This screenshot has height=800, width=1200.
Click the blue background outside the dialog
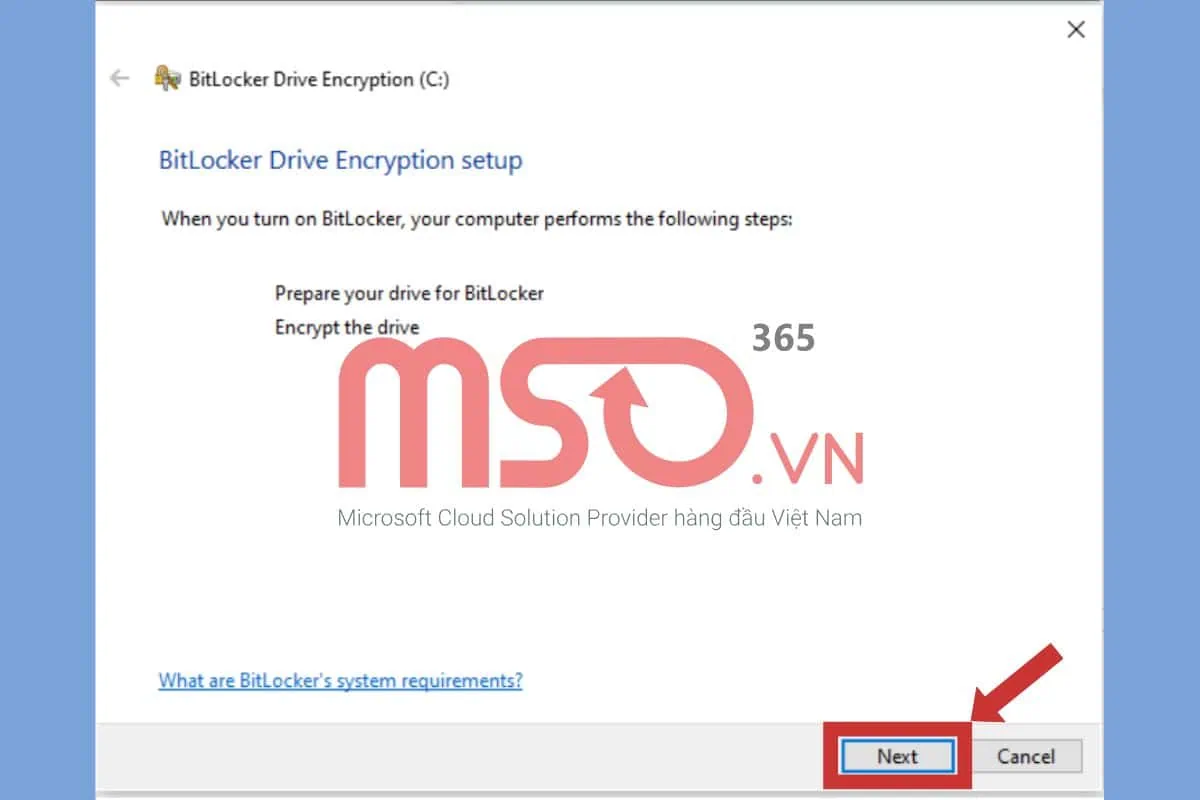47,400
